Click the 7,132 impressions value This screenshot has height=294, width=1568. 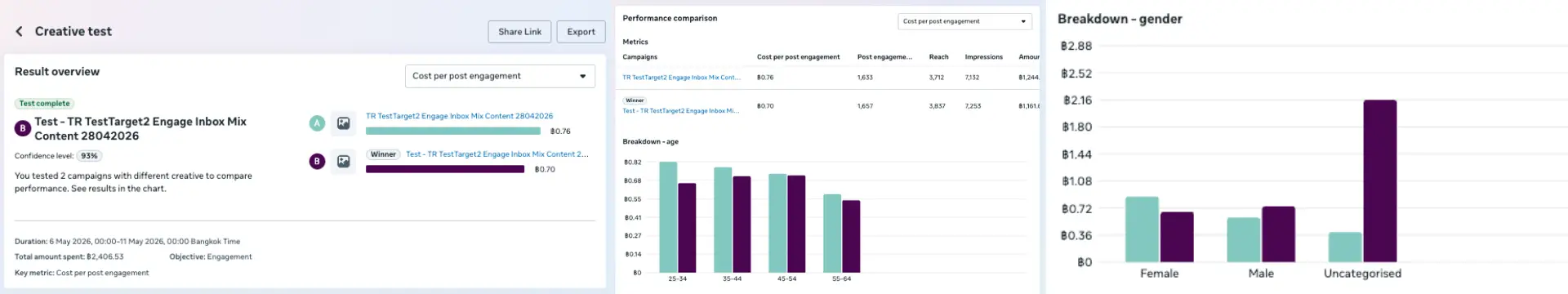972,78
